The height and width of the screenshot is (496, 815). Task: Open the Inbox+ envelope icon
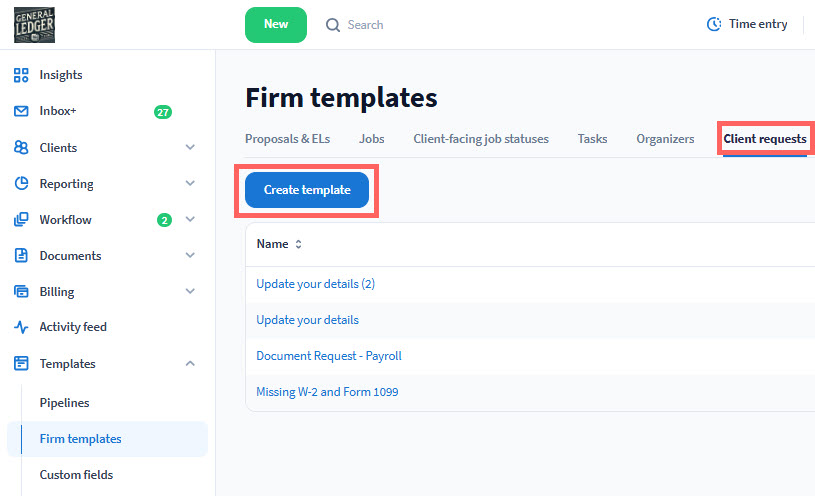coord(21,111)
